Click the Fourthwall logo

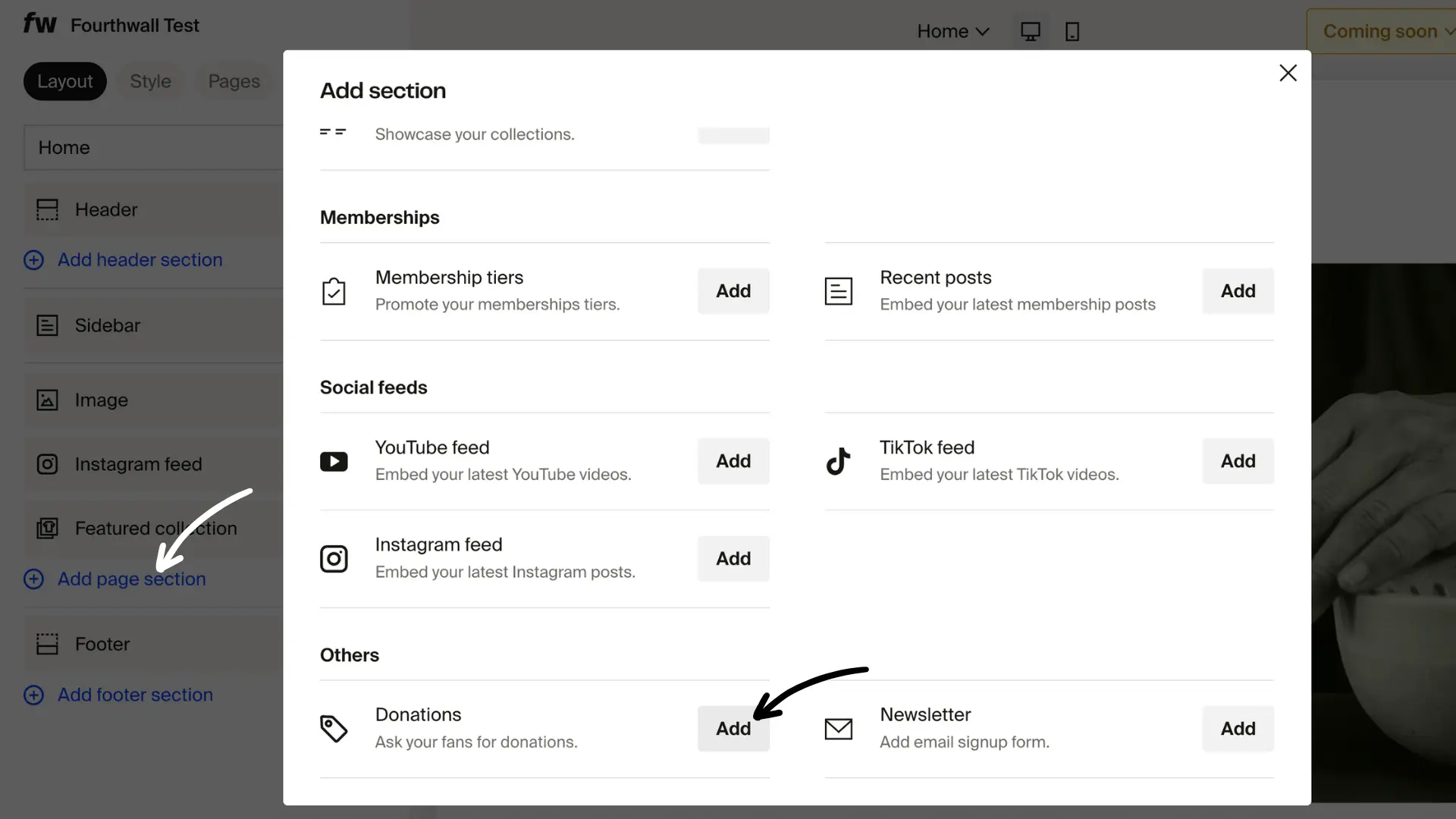(39, 24)
